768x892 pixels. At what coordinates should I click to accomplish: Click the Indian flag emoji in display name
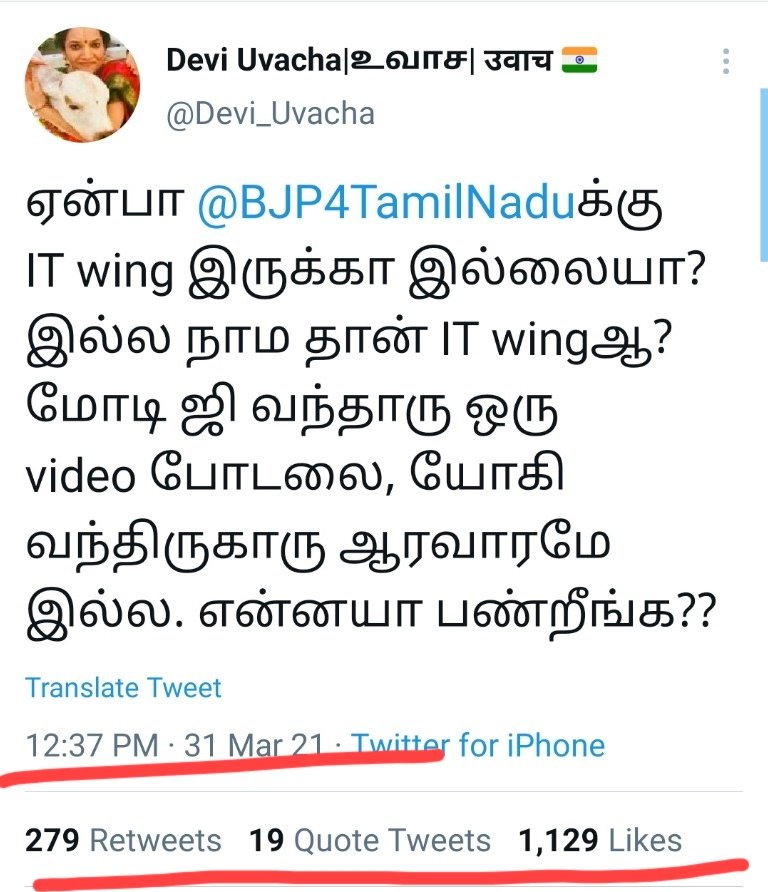[x=579, y=60]
